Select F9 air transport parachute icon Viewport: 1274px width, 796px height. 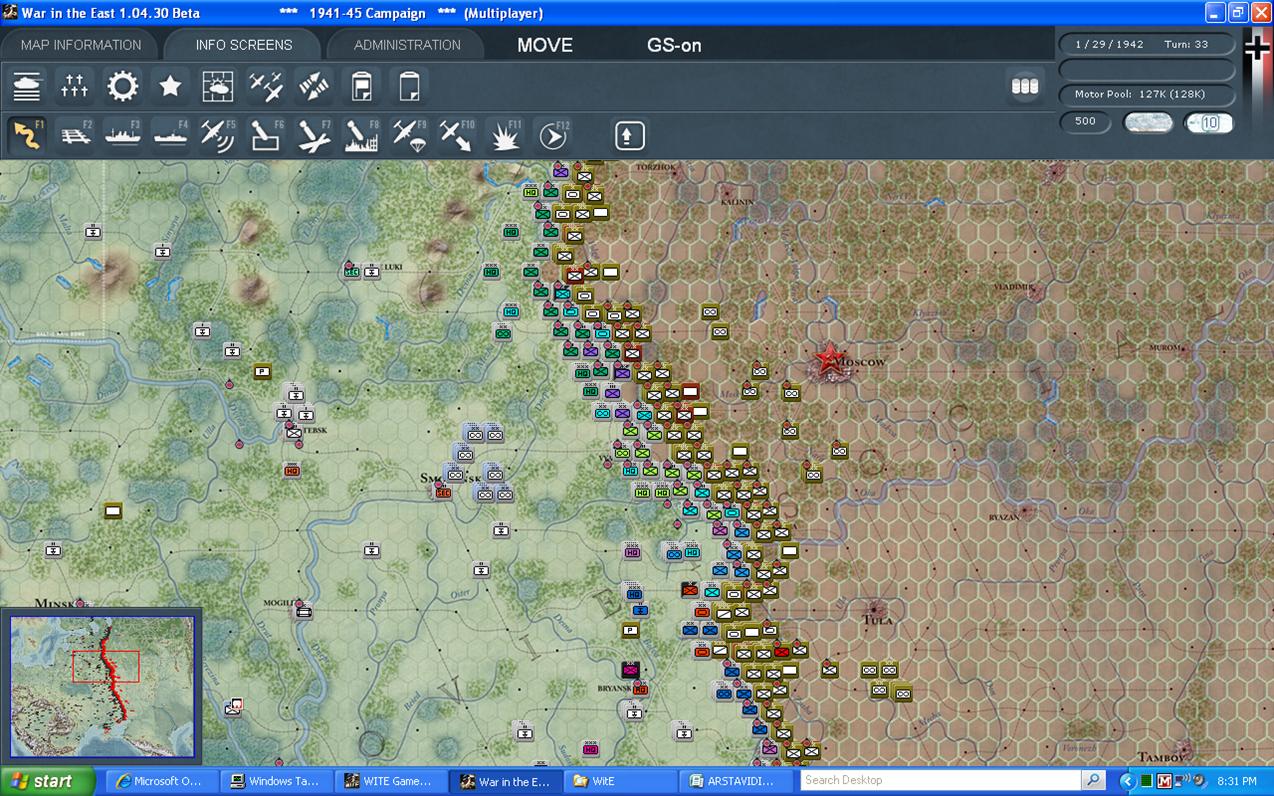[x=409, y=135]
